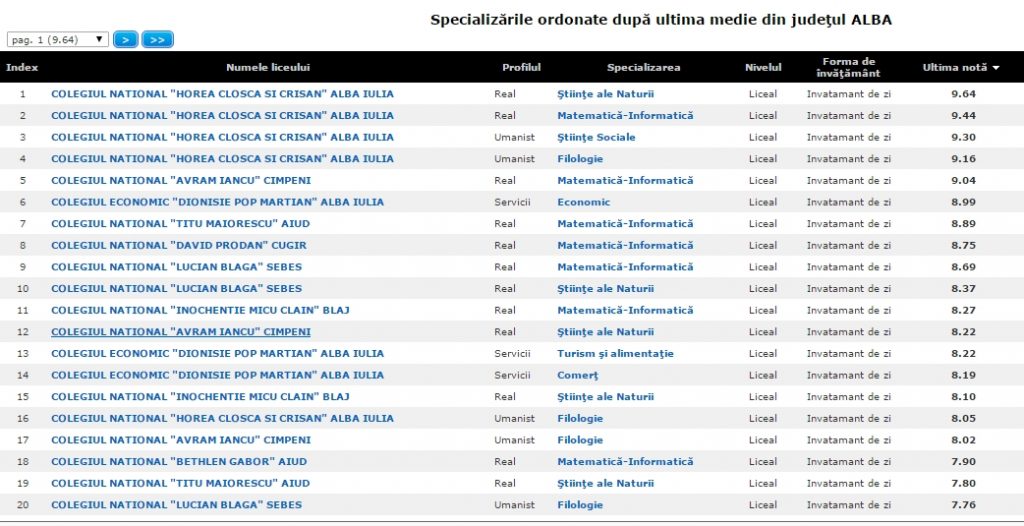Jump to last page with >> button
The width and height of the screenshot is (1024, 526).
(x=157, y=40)
